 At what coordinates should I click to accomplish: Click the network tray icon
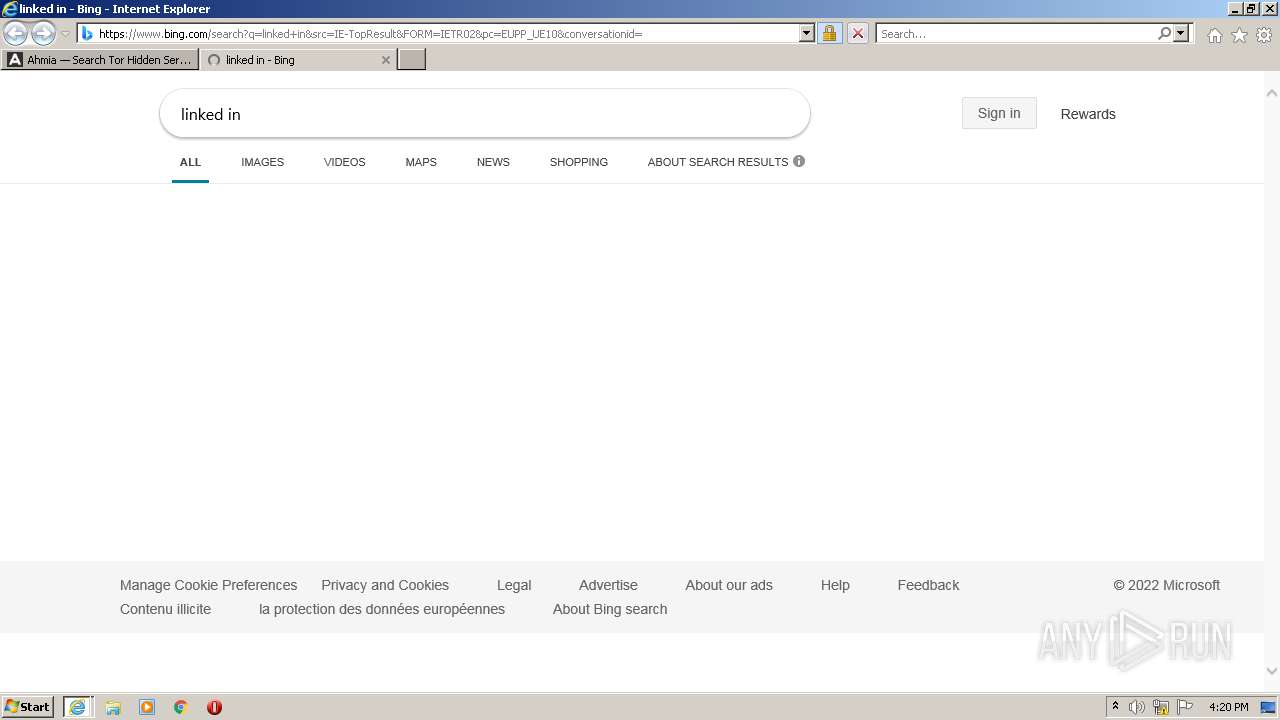(x=1161, y=707)
